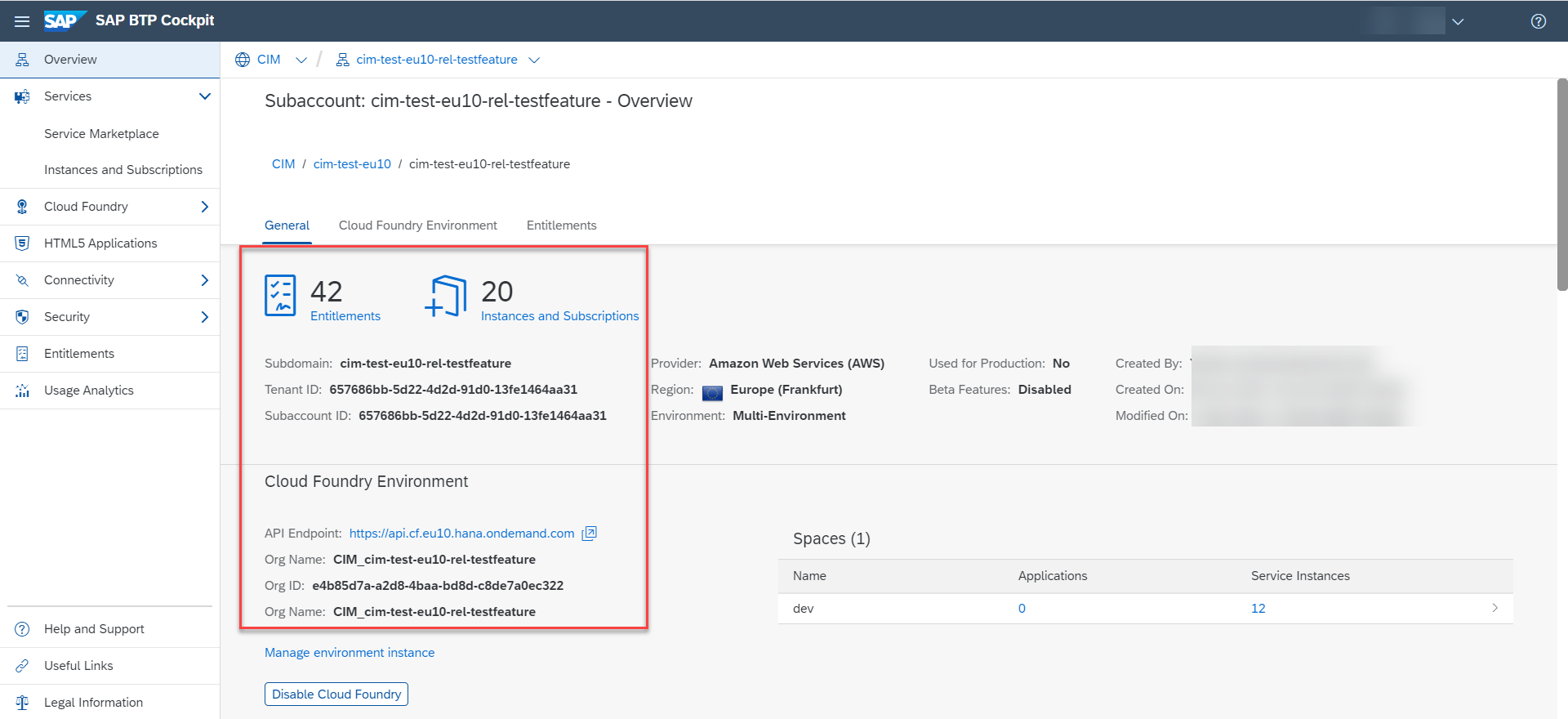Viewport: 1568px width, 719px height.
Task: Open Manage environment instance link
Action: 350,653
